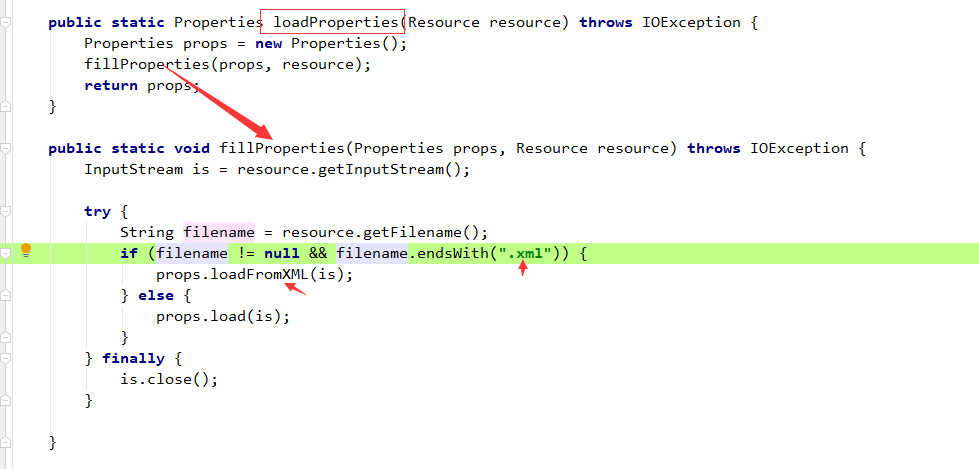
Task: Collapse the fillProperties method fold marker
Action: tap(6, 149)
